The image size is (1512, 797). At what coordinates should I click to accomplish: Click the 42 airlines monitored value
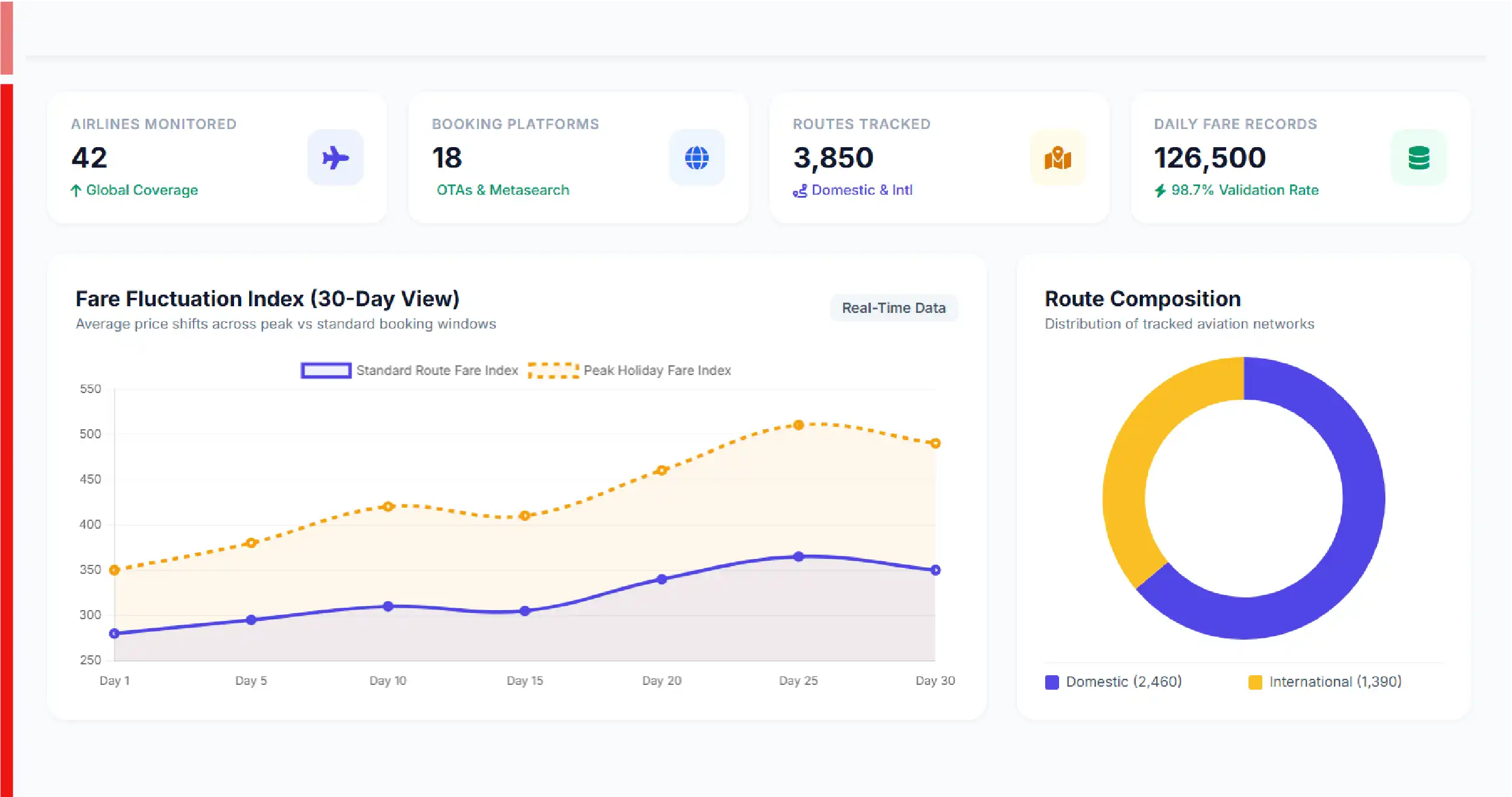coord(89,158)
